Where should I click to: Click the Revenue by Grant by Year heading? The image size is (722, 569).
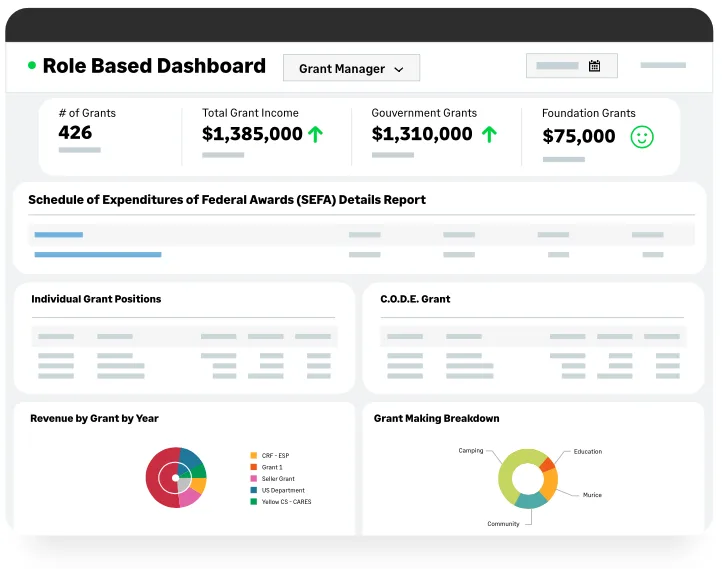point(94,418)
